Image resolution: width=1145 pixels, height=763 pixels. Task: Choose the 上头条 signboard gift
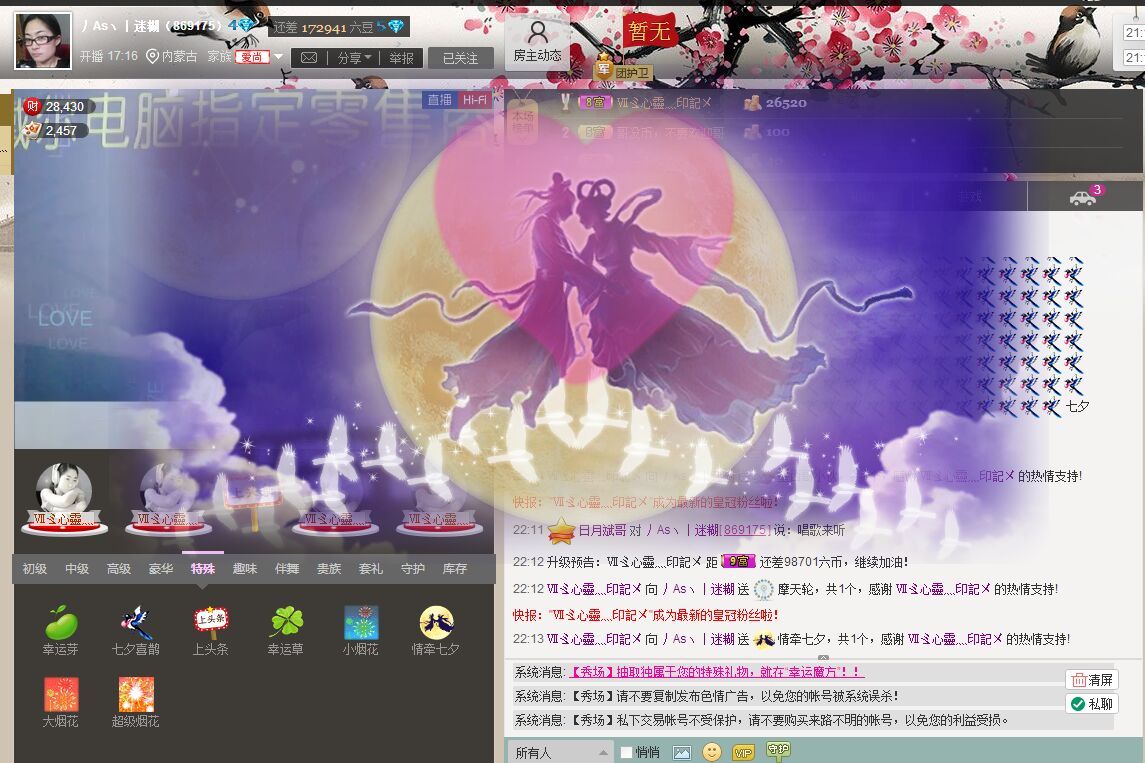(x=211, y=623)
